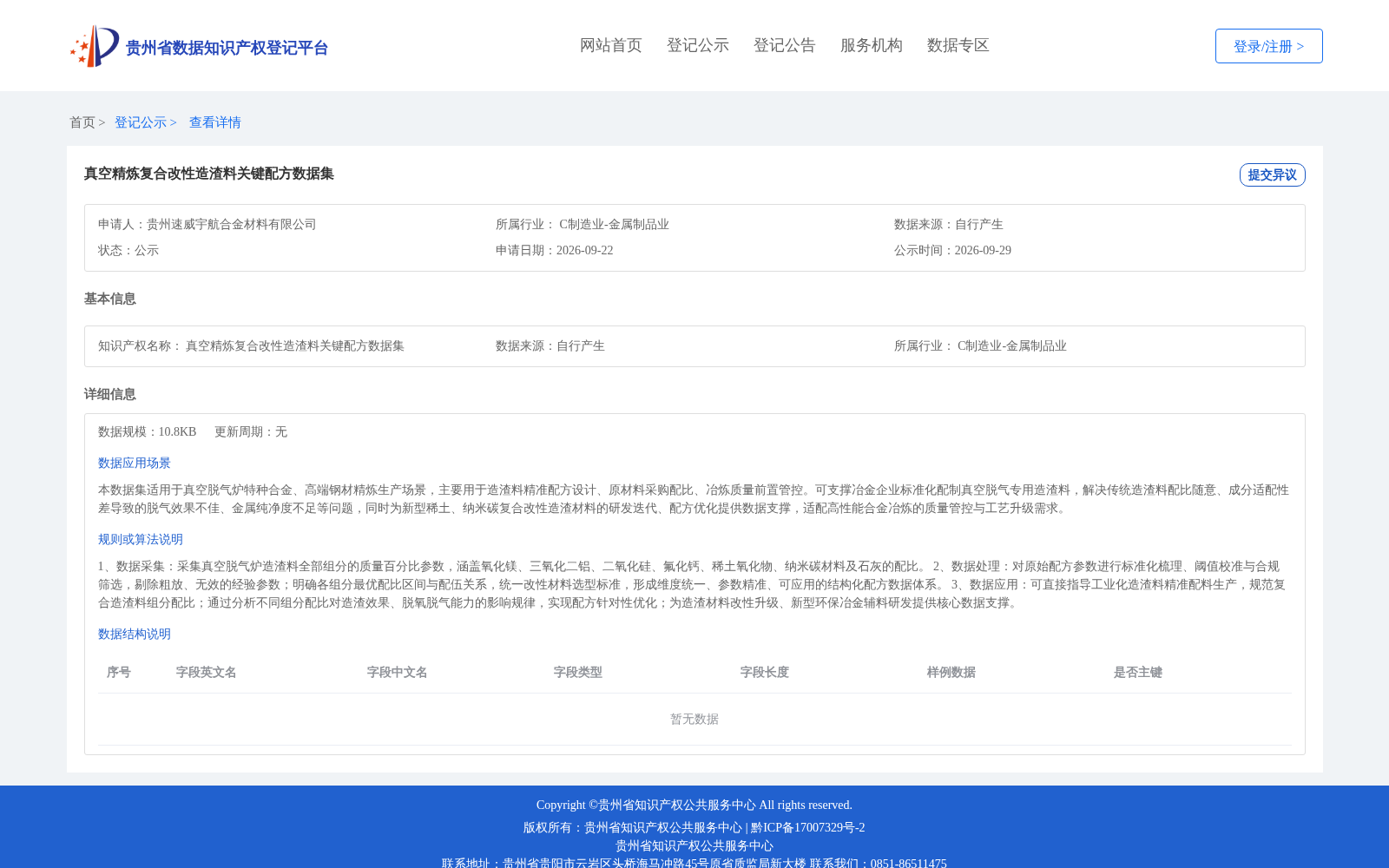Click the platform logo icon
Viewport: 1389px width, 868px height.
(x=95, y=46)
